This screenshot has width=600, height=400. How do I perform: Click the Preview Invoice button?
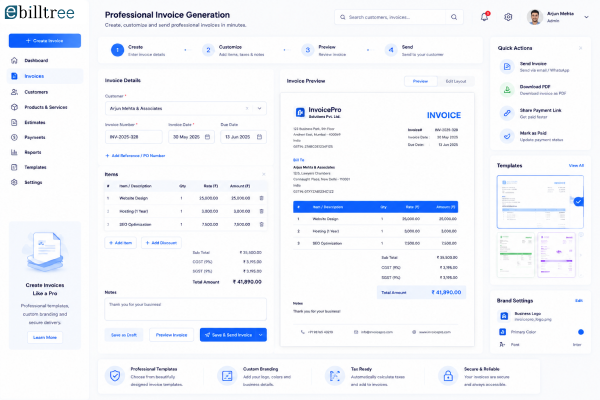pos(171,335)
